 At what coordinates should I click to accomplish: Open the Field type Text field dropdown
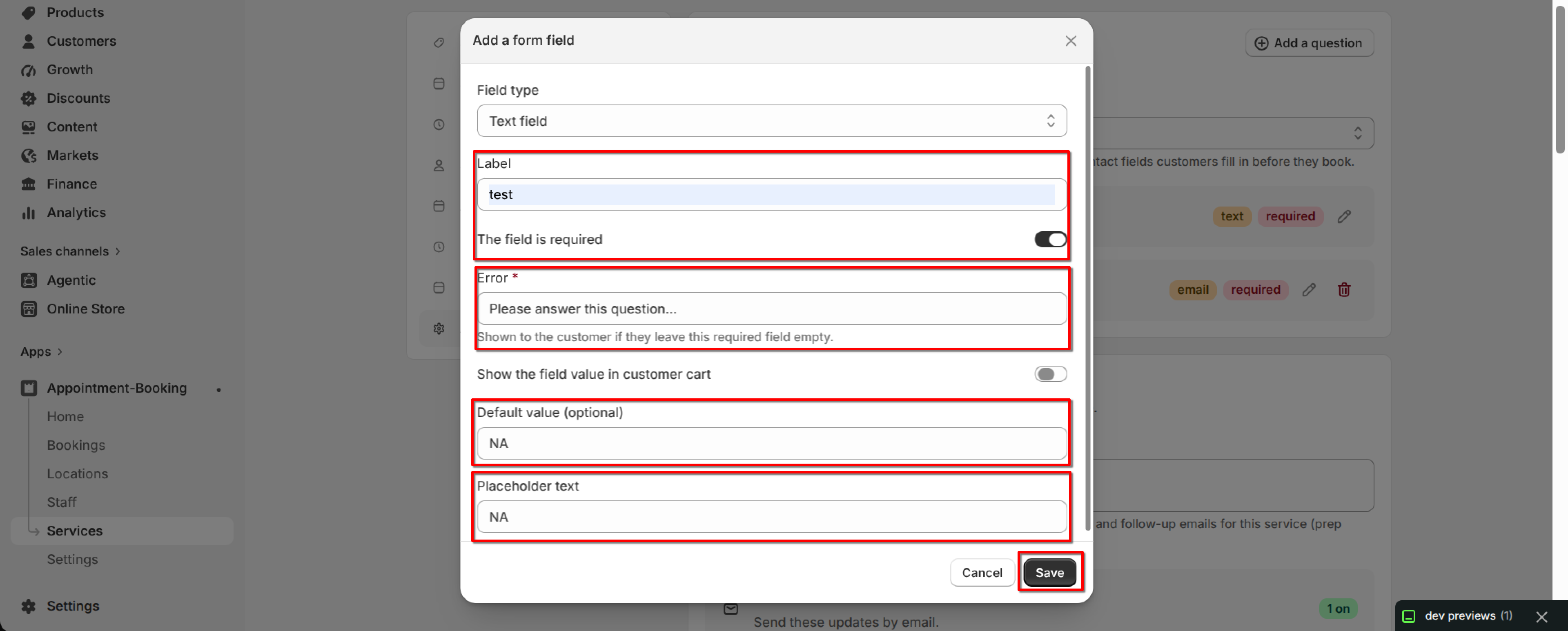click(x=771, y=120)
